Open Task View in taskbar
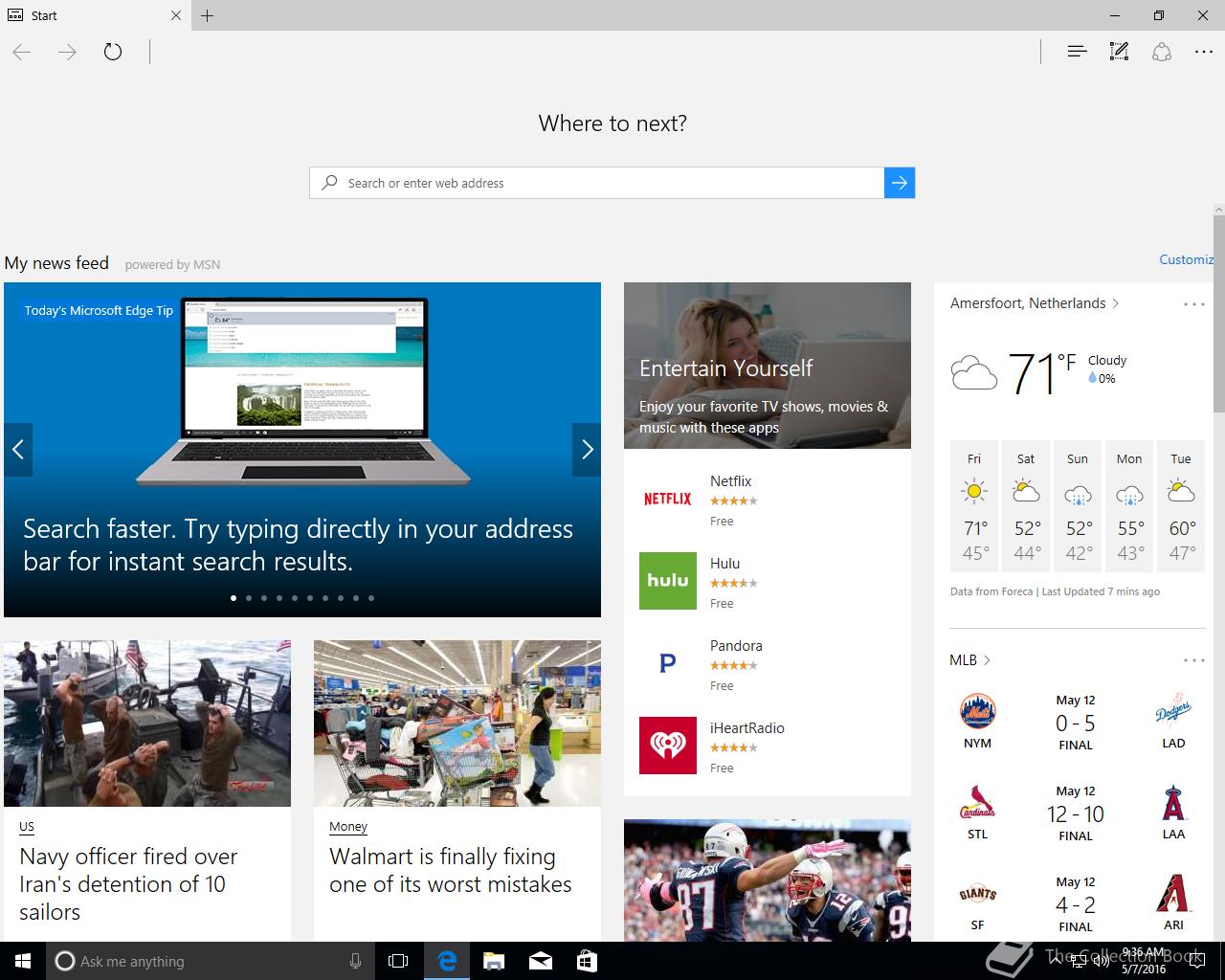The width and height of the screenshot is (1225, 980). click(398, 961)
